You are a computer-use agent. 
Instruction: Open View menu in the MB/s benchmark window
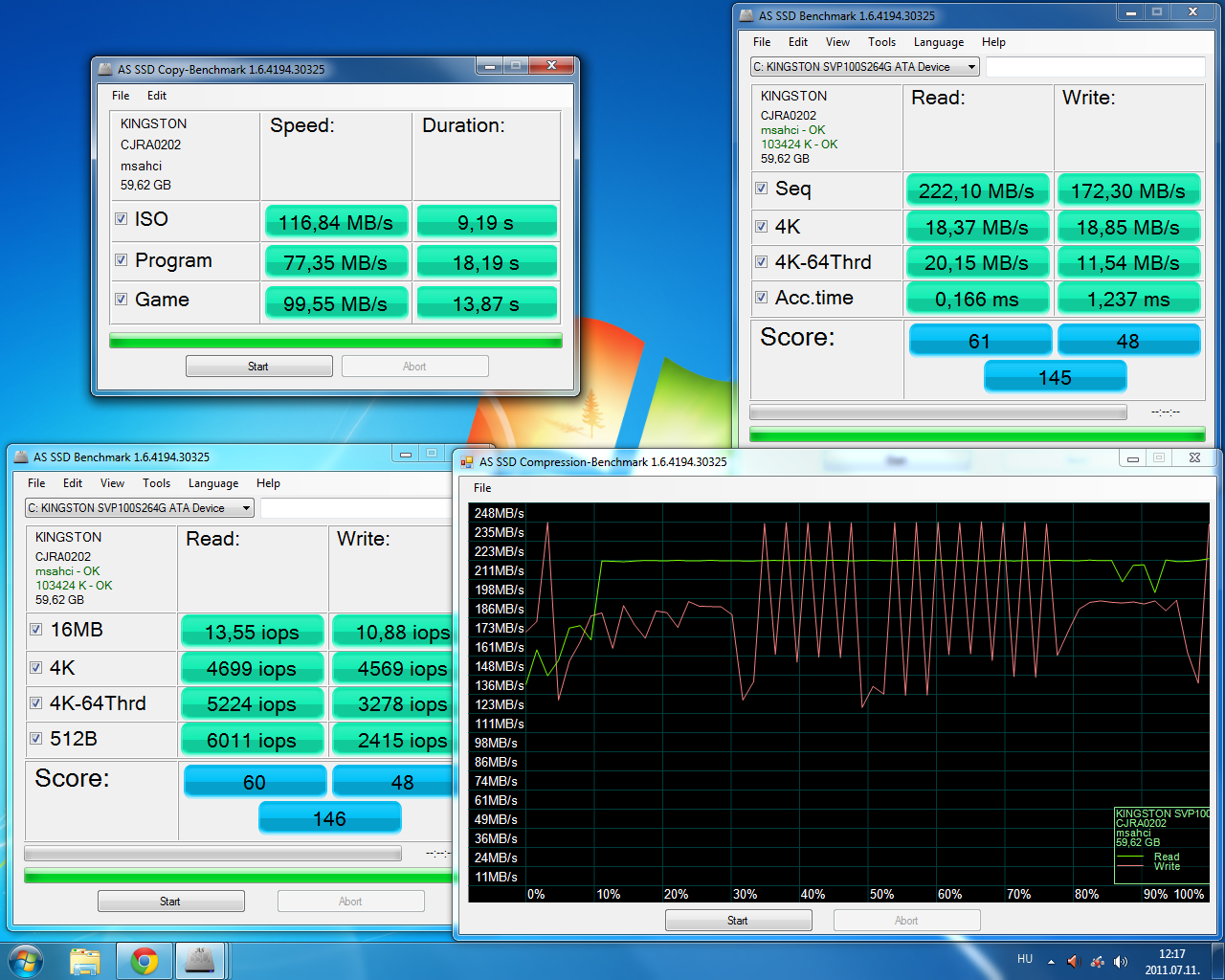pyautogui.click(x=837, y=42)
